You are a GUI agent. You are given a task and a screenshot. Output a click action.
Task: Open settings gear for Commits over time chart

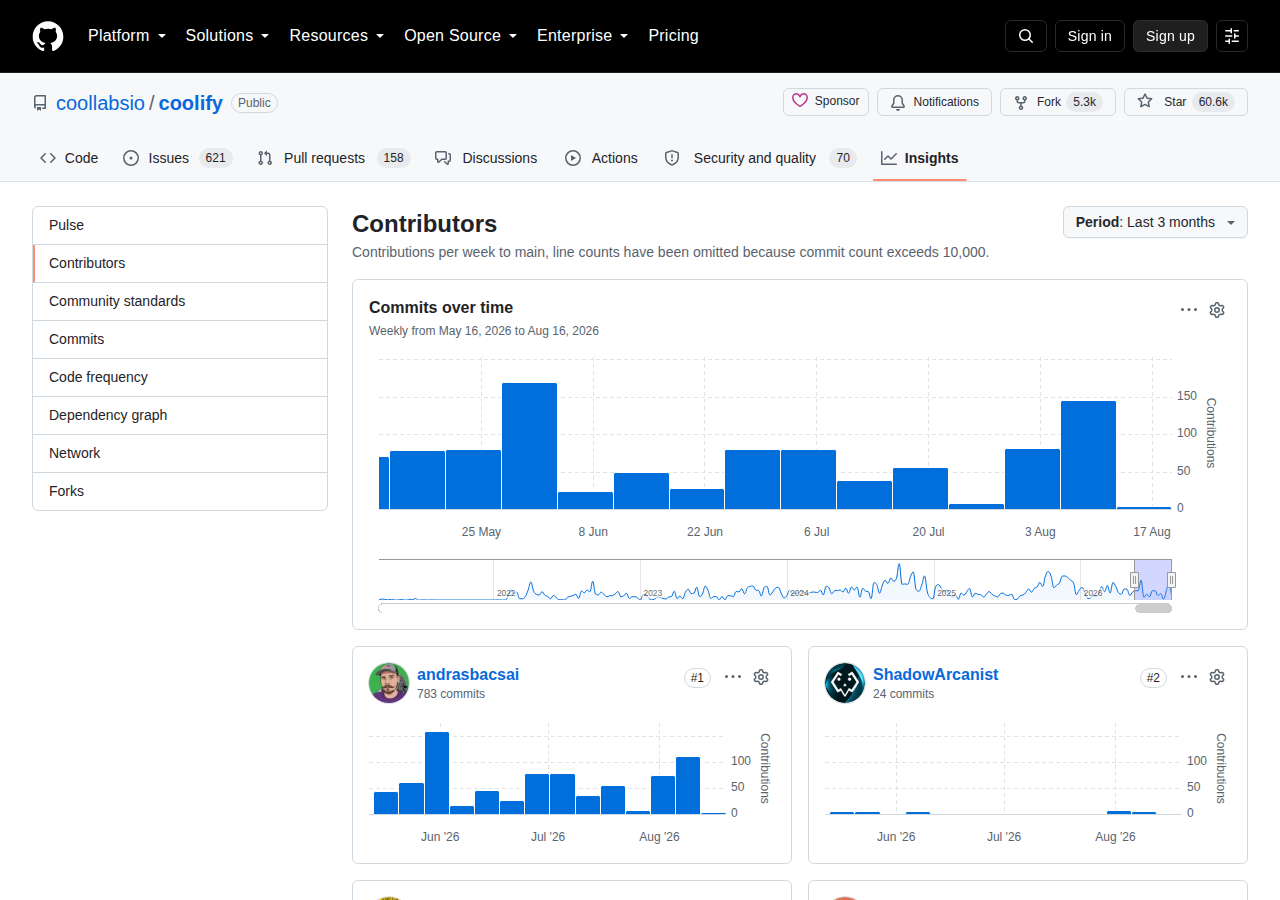(1217, 310)
